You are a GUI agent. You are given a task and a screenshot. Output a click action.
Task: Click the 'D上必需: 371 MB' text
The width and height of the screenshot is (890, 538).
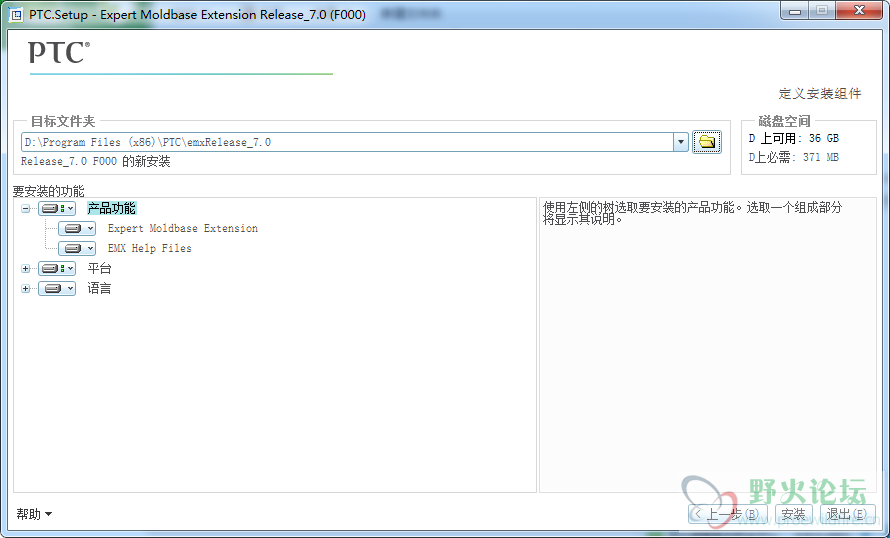[794, 158]
